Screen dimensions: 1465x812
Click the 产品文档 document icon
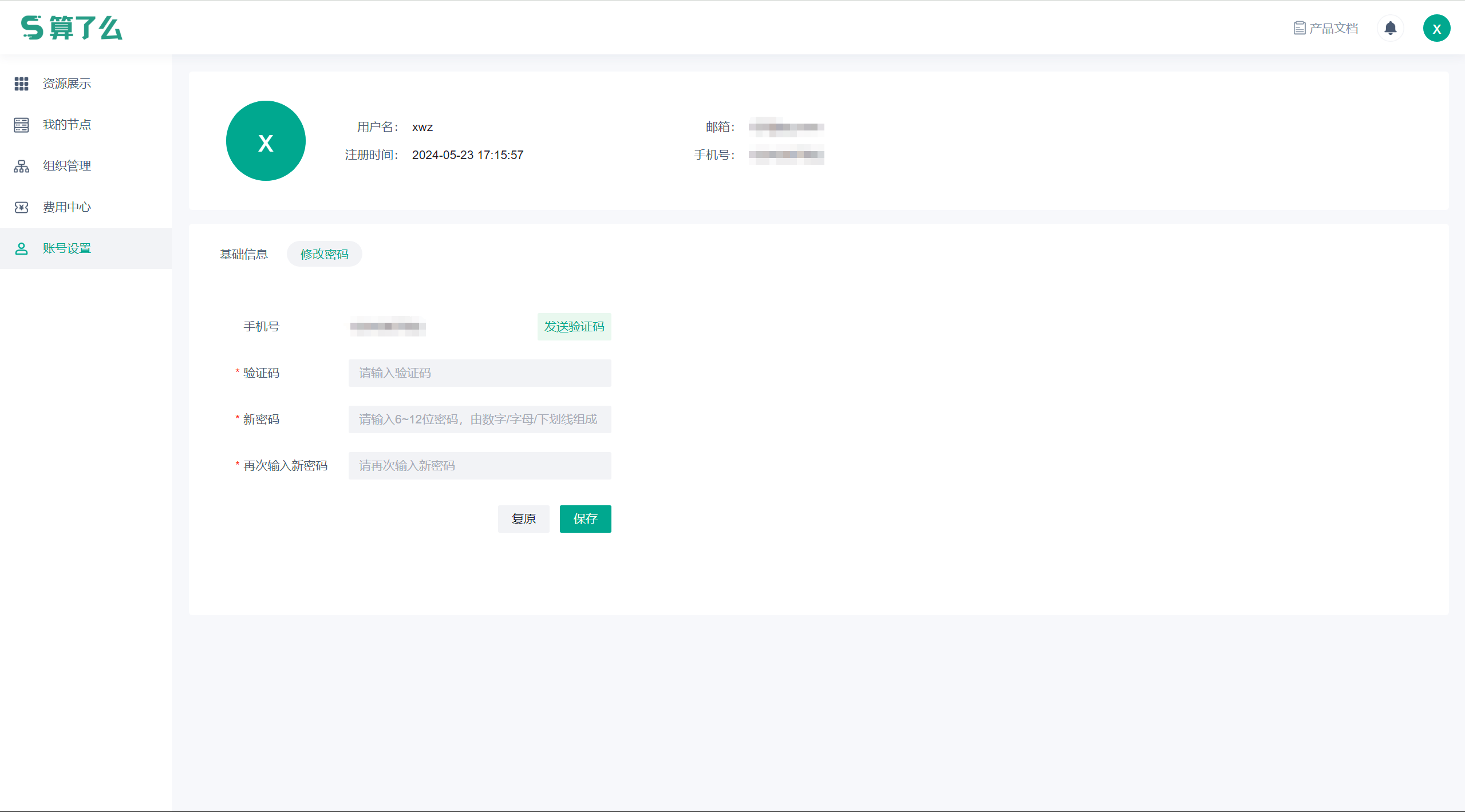point(1299,28)
